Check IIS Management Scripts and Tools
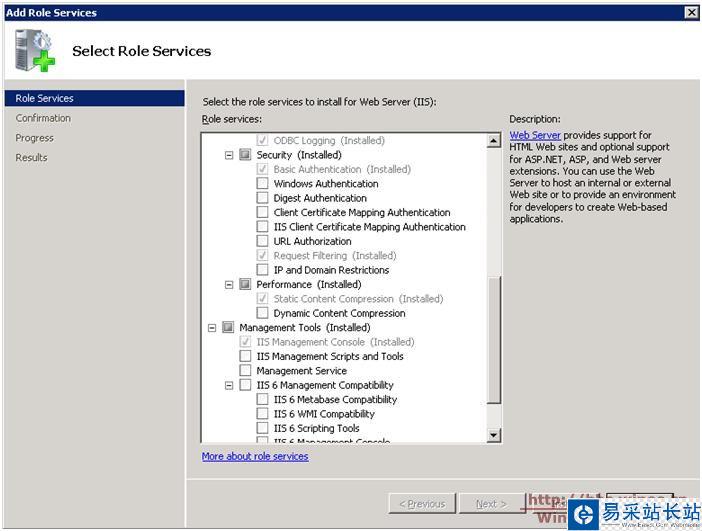 pyautogui.click(x=245, y=356)
